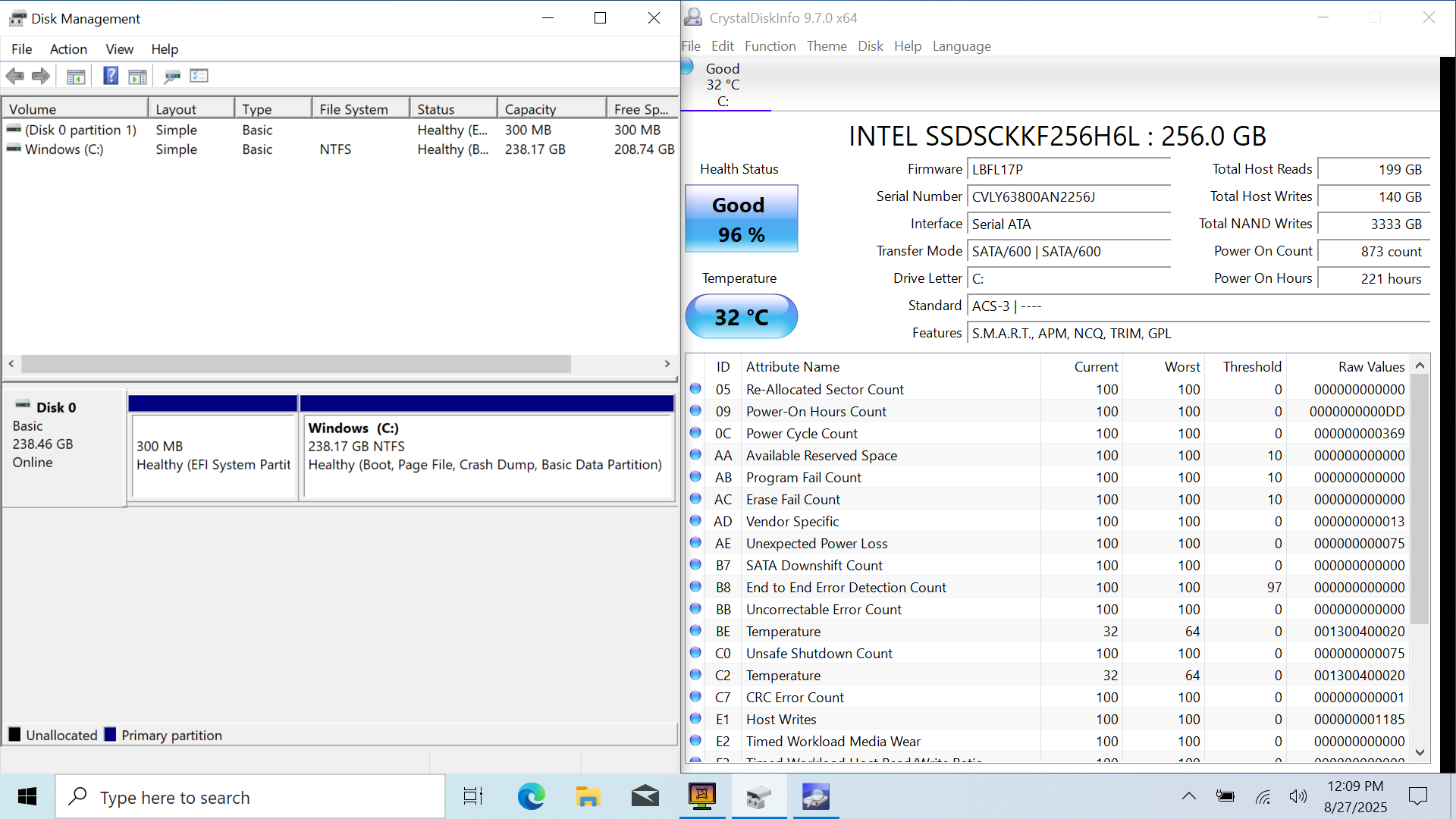Open the notification center icon

(1417, 796)
